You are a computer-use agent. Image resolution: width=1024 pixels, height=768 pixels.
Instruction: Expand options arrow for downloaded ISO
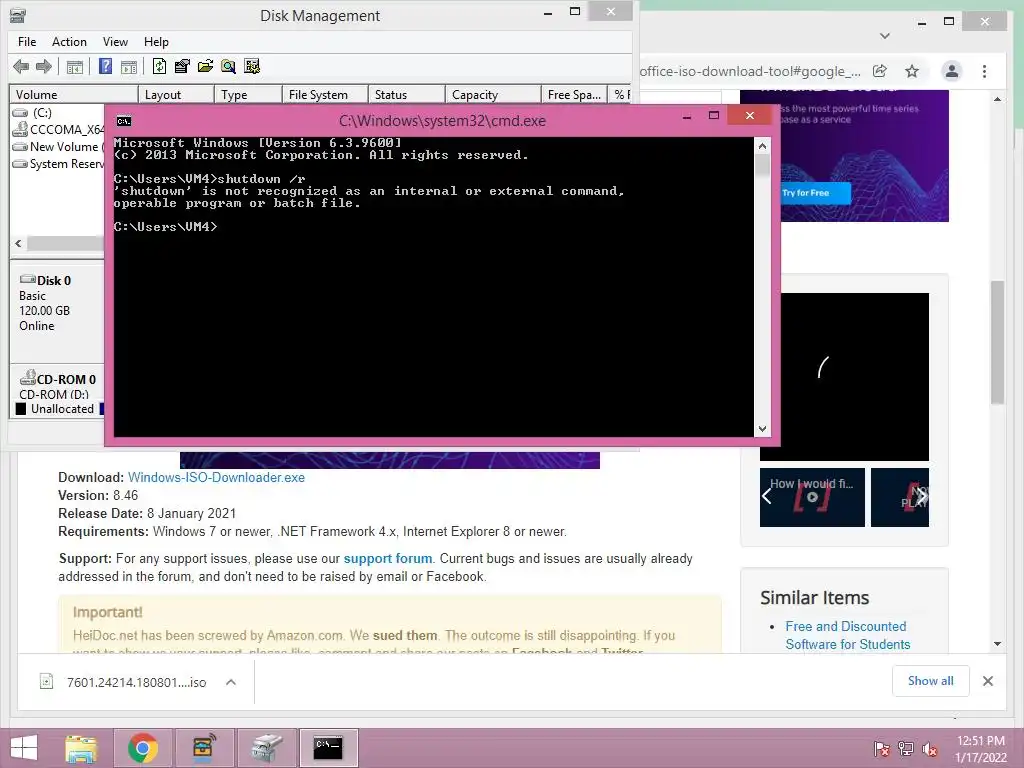[x=231, y=682]
